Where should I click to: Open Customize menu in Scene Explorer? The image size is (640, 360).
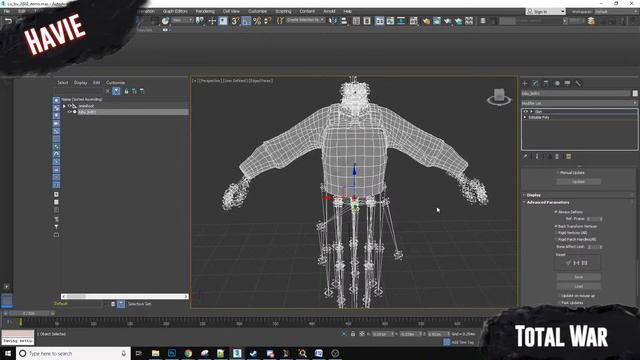[116, 82]
